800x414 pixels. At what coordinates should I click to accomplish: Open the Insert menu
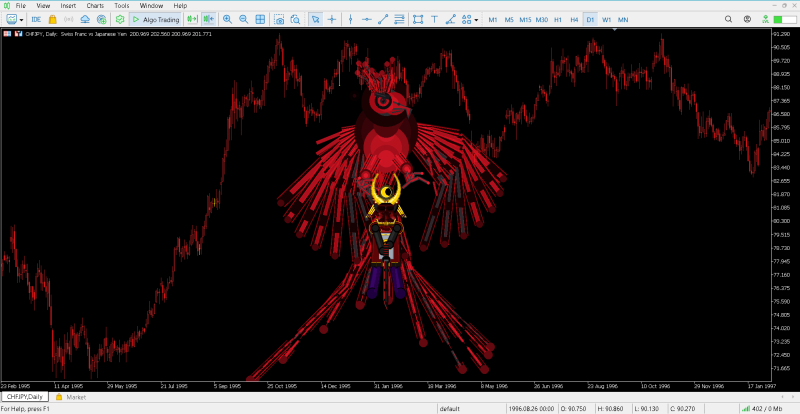tap(68, 6)
